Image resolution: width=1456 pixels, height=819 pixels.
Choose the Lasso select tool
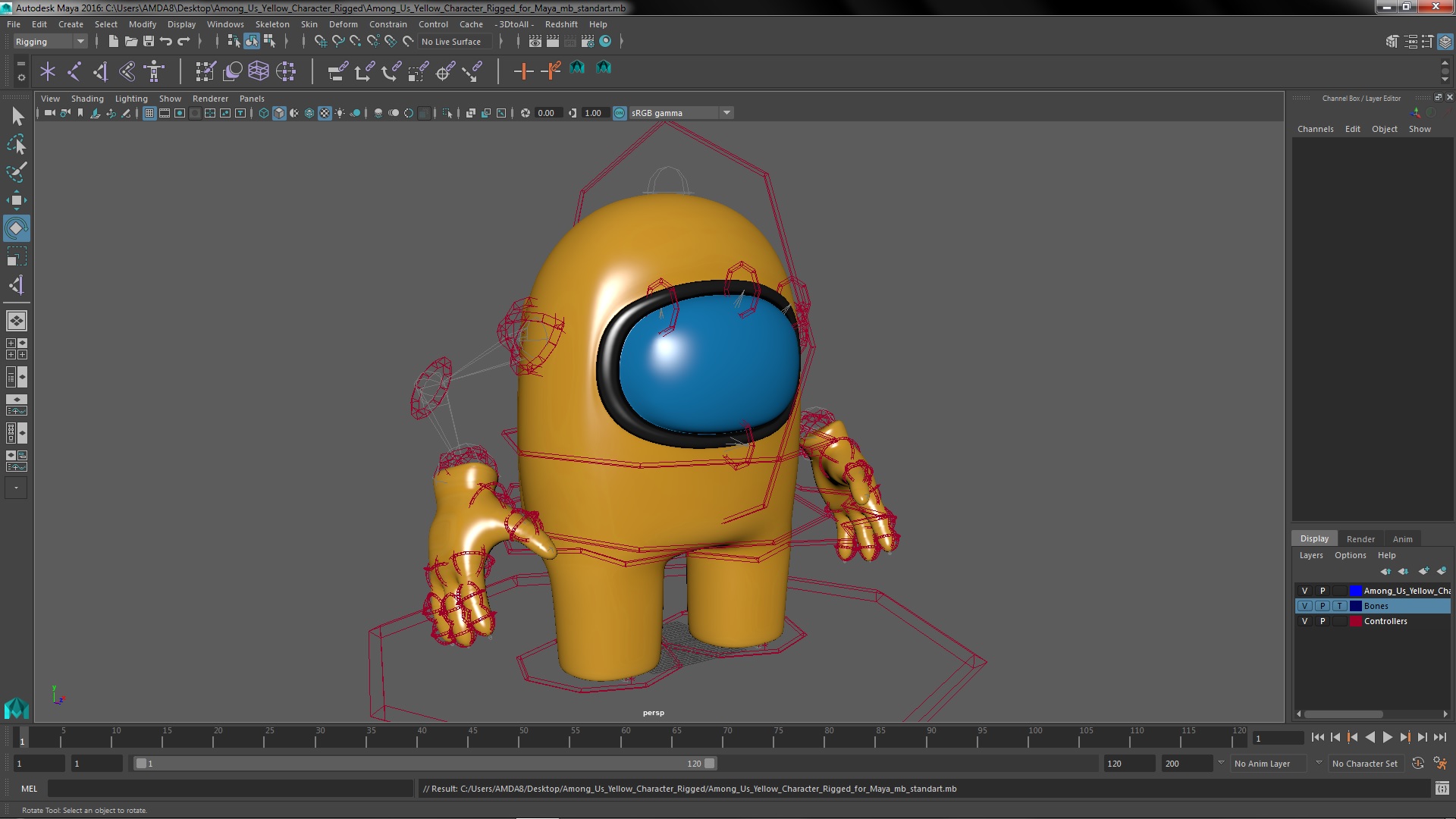16,144
